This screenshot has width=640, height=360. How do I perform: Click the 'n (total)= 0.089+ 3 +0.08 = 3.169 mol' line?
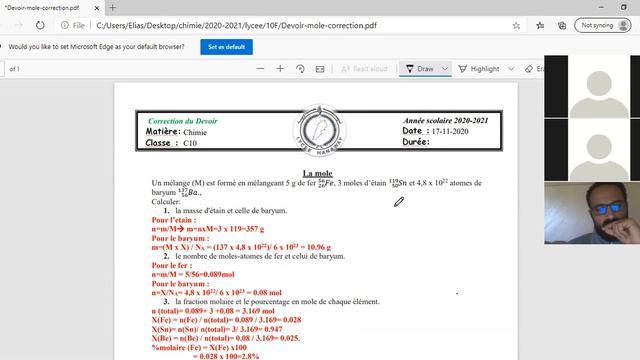213,311
